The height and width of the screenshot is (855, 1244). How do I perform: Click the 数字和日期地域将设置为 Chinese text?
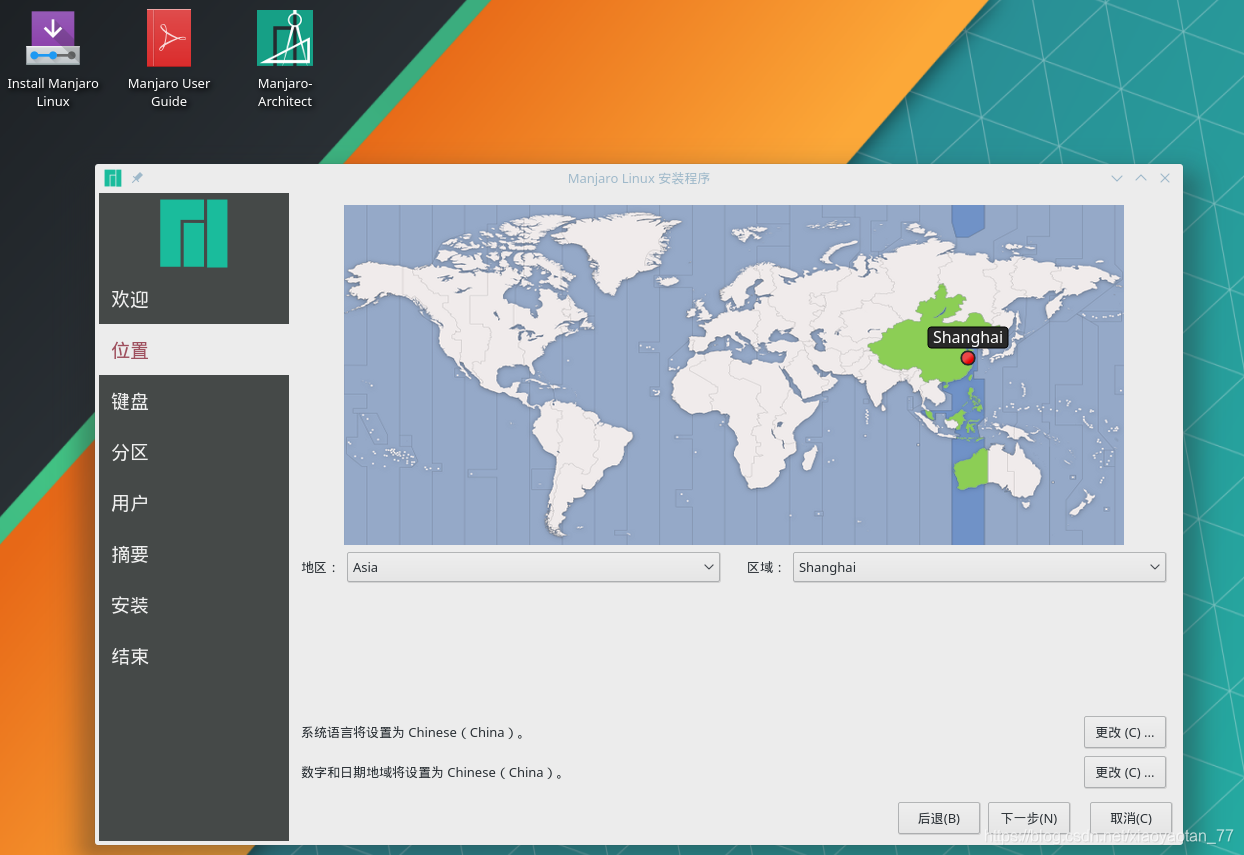tap(432, 772)
